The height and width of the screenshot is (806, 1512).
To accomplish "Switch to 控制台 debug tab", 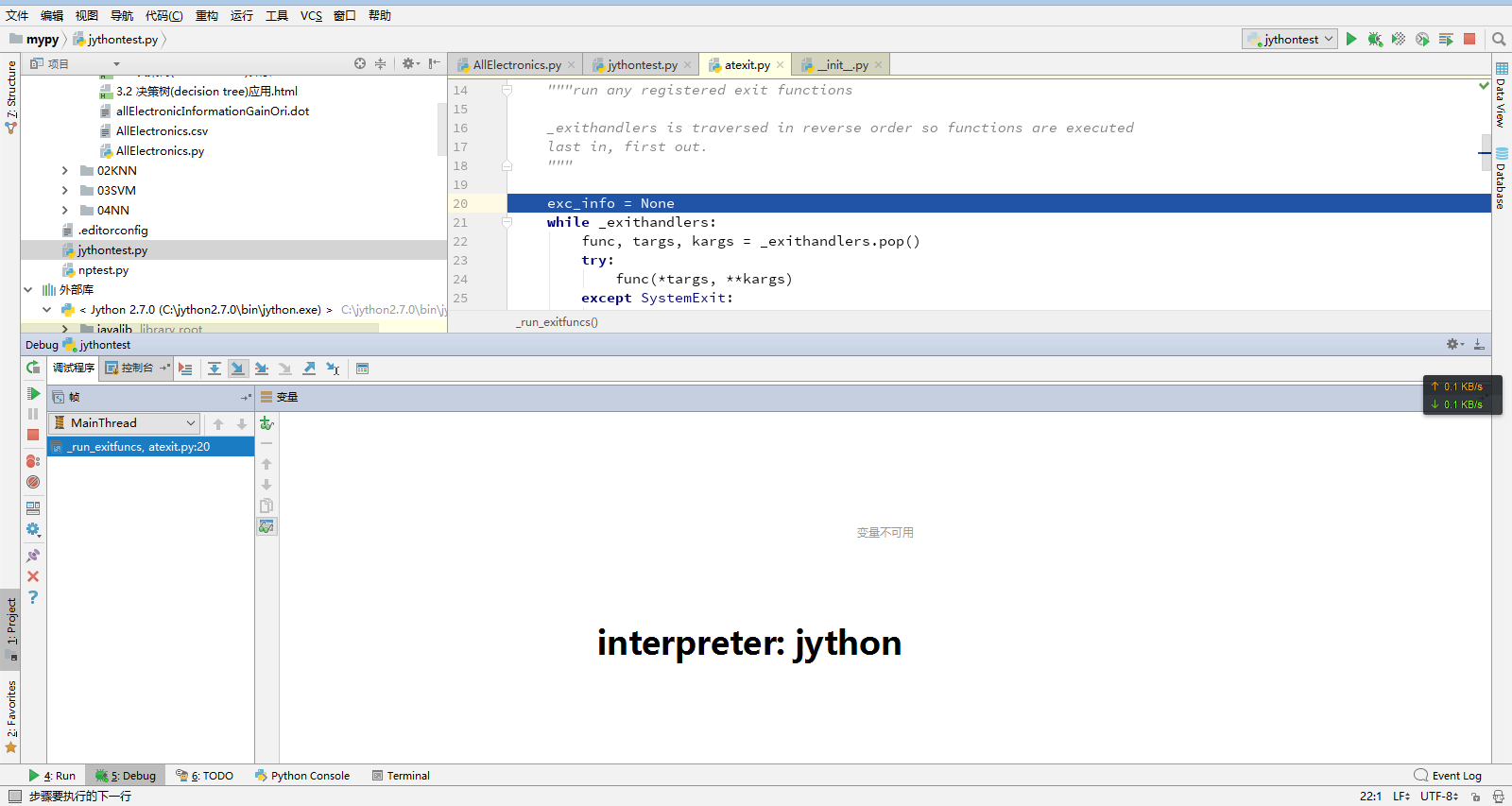I will [137, 369].
